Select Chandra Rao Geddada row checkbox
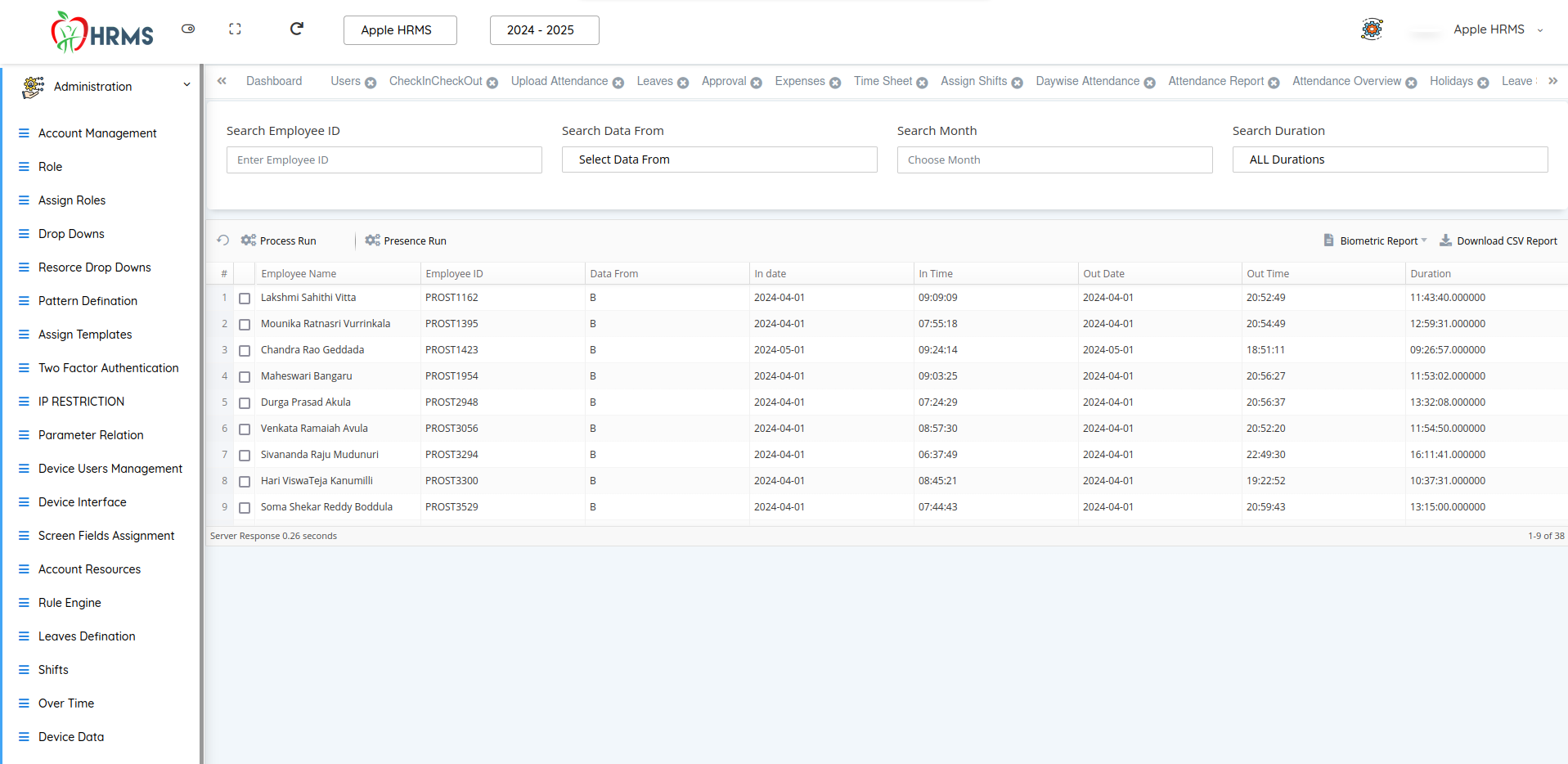This screenshot has height=764, width=1568. coord(245,351)
